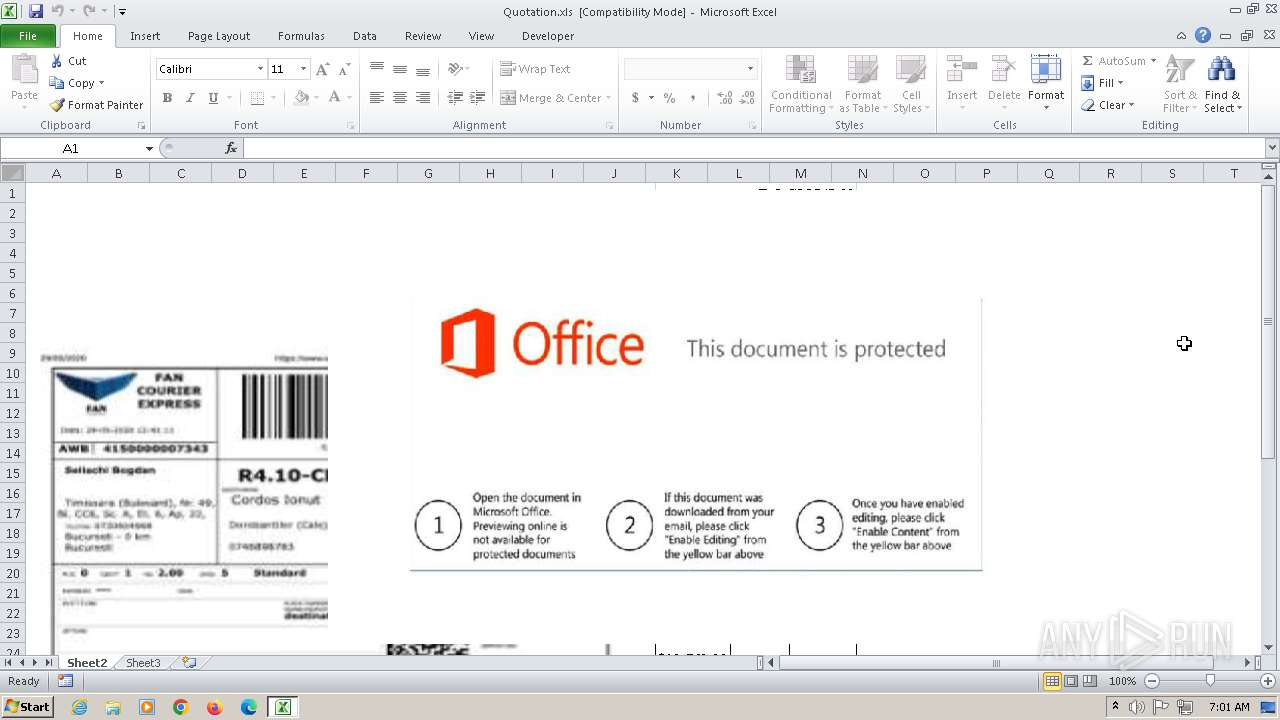Image resolution: width=1280 pixels, height=720 pixels.
Task: Align text to the middle
Action: tap(400, 69)
